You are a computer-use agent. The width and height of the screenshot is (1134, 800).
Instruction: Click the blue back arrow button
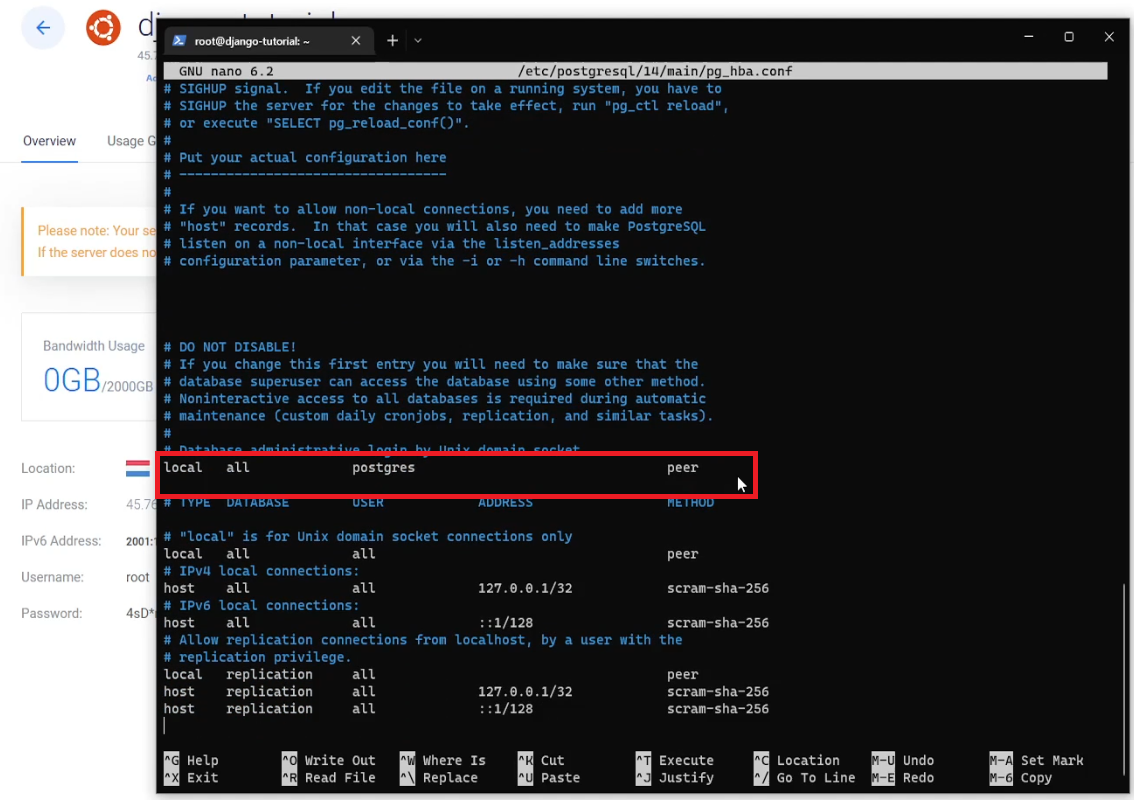coord(43,28)
